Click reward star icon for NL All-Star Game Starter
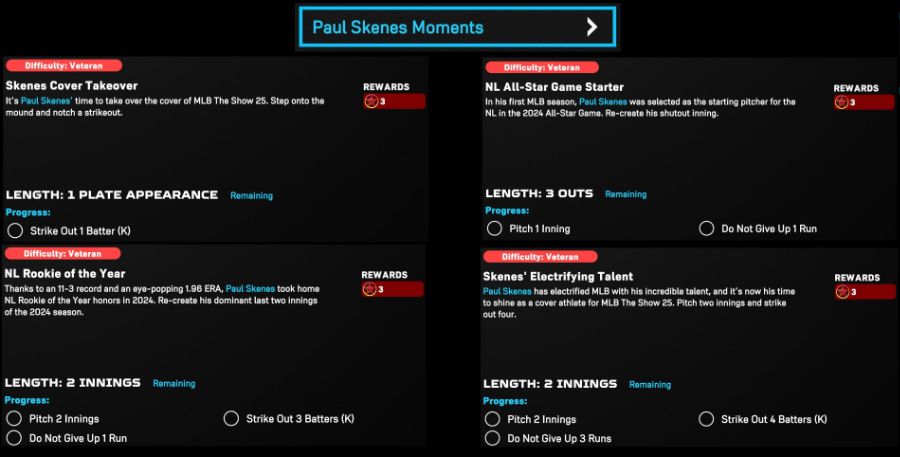The image size is (900, 457). click(x=842, y=103)
